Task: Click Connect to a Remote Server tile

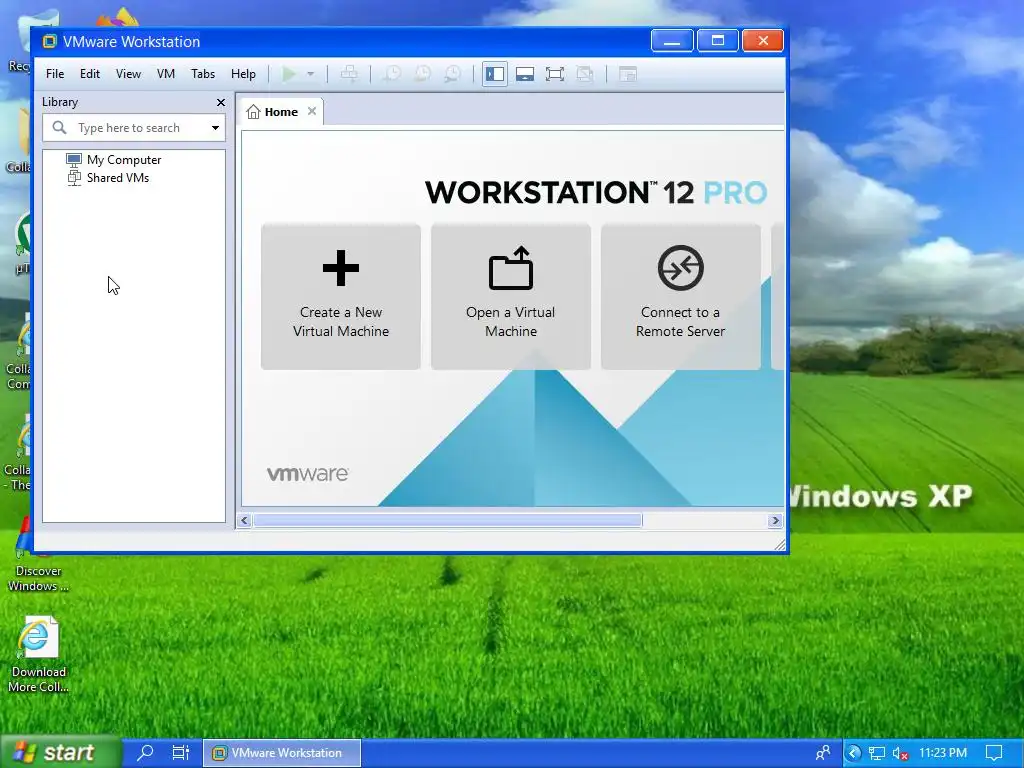Action: (x=680, y=296)
